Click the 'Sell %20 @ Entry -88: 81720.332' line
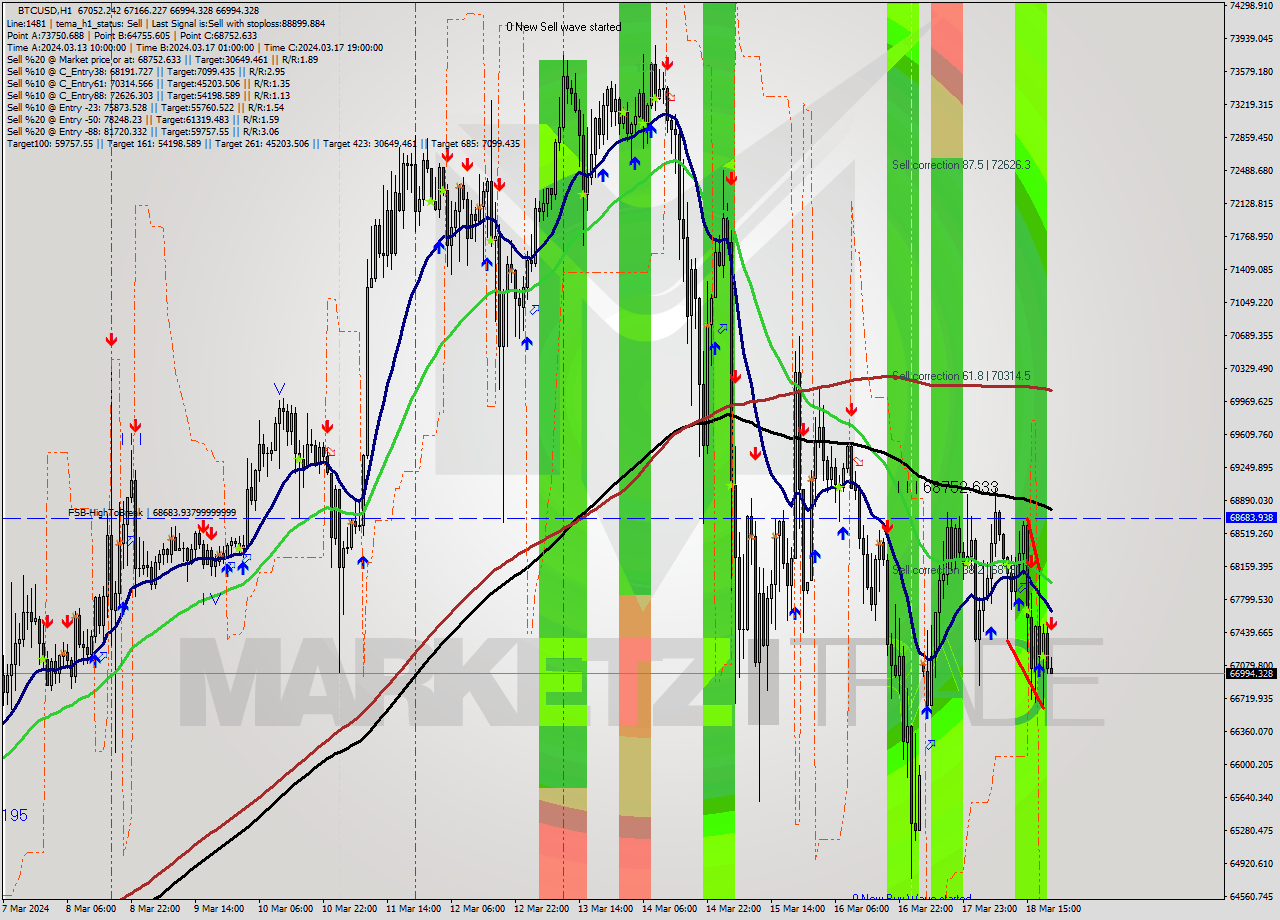 [x=143, y=131]
